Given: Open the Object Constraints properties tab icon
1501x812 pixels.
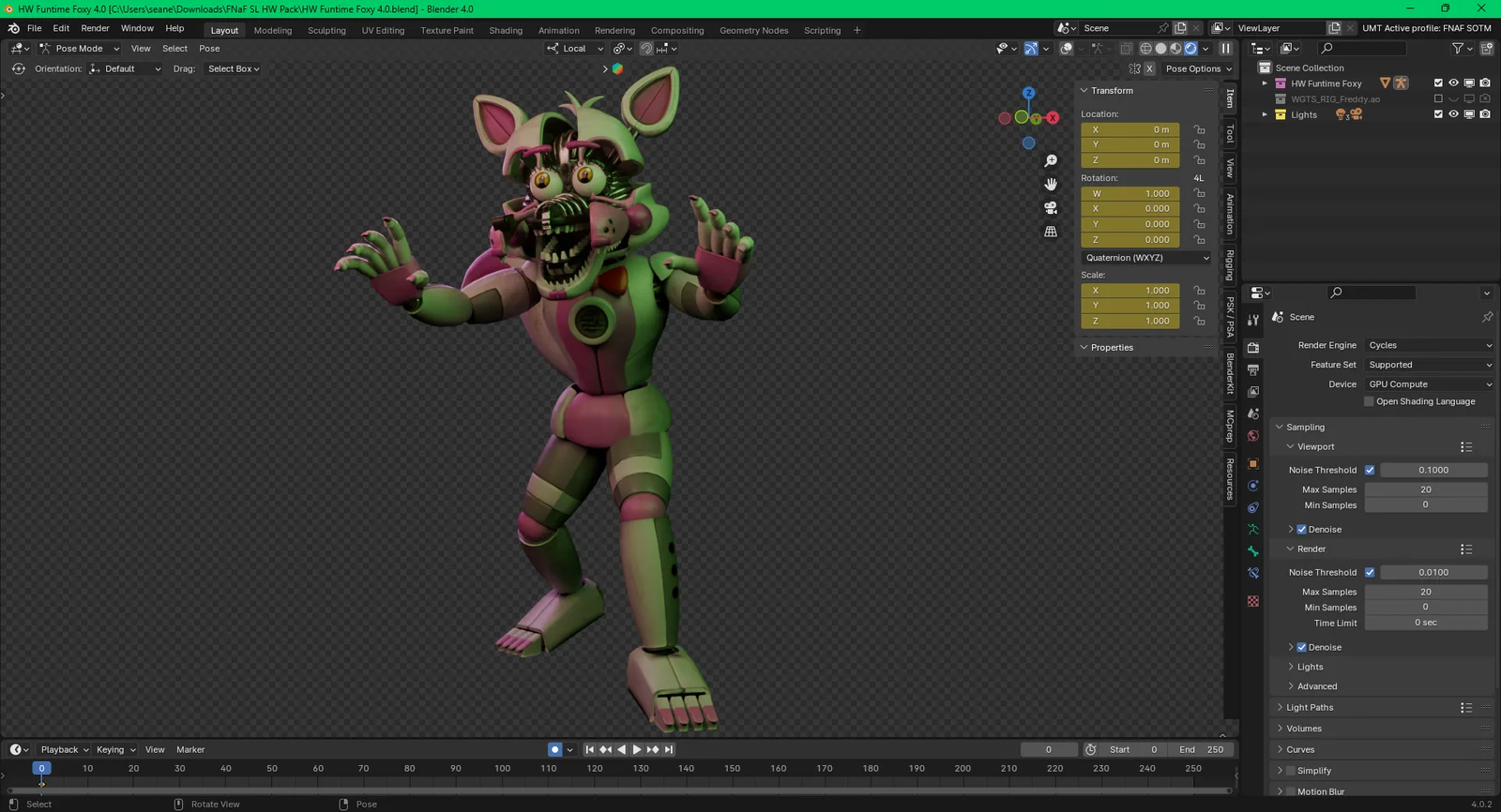Looking at the screenshot, I should point(1253,507).
